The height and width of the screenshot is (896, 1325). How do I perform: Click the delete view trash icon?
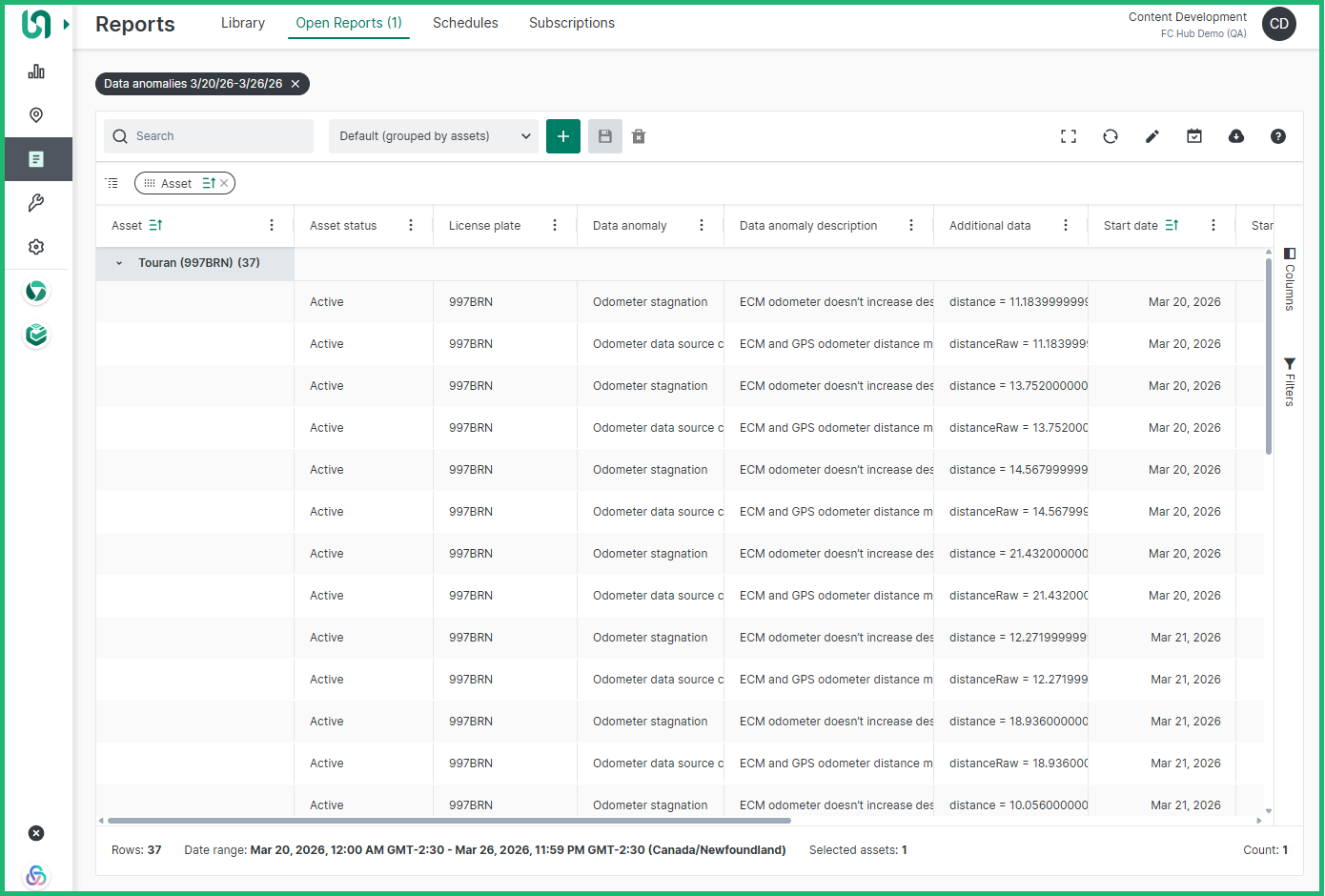(639, 136)
